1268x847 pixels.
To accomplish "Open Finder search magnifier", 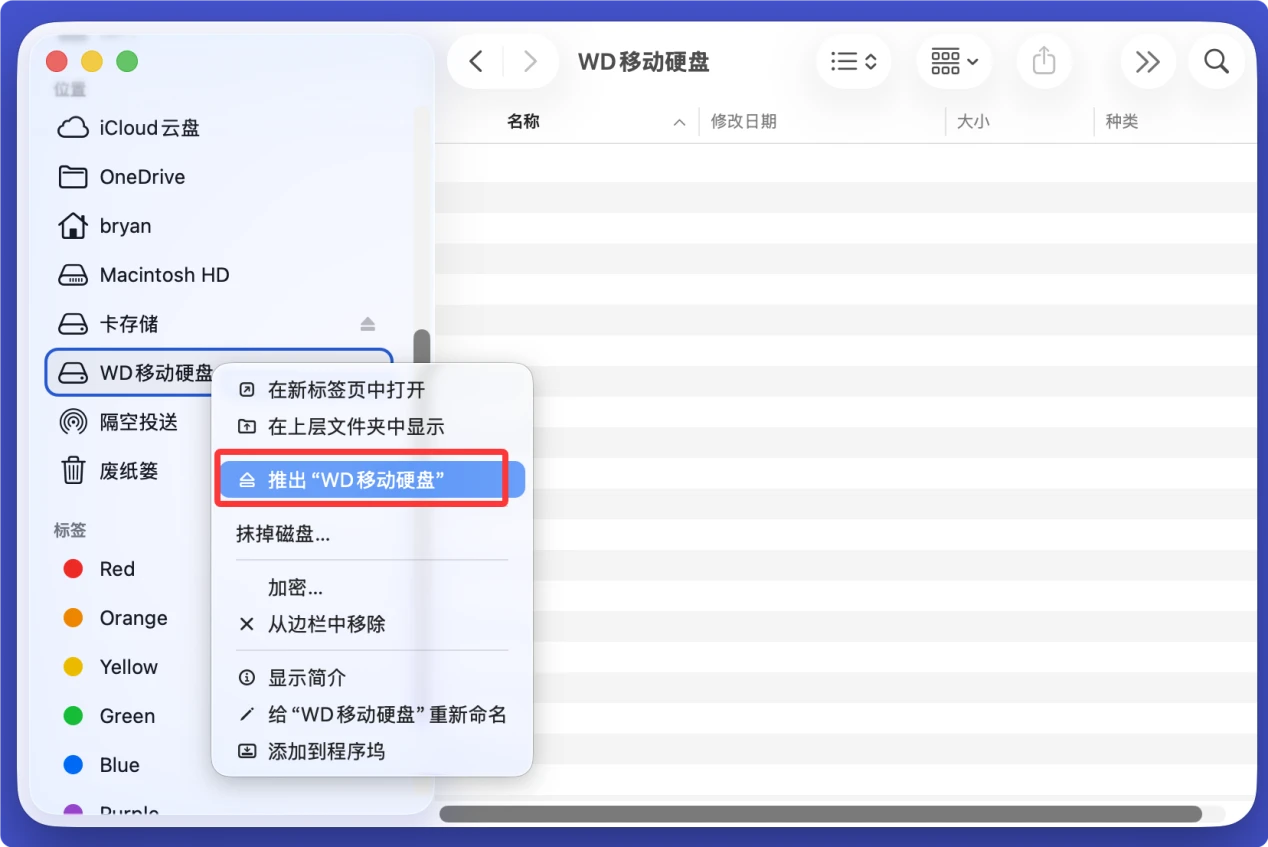I will point(1216,62).
